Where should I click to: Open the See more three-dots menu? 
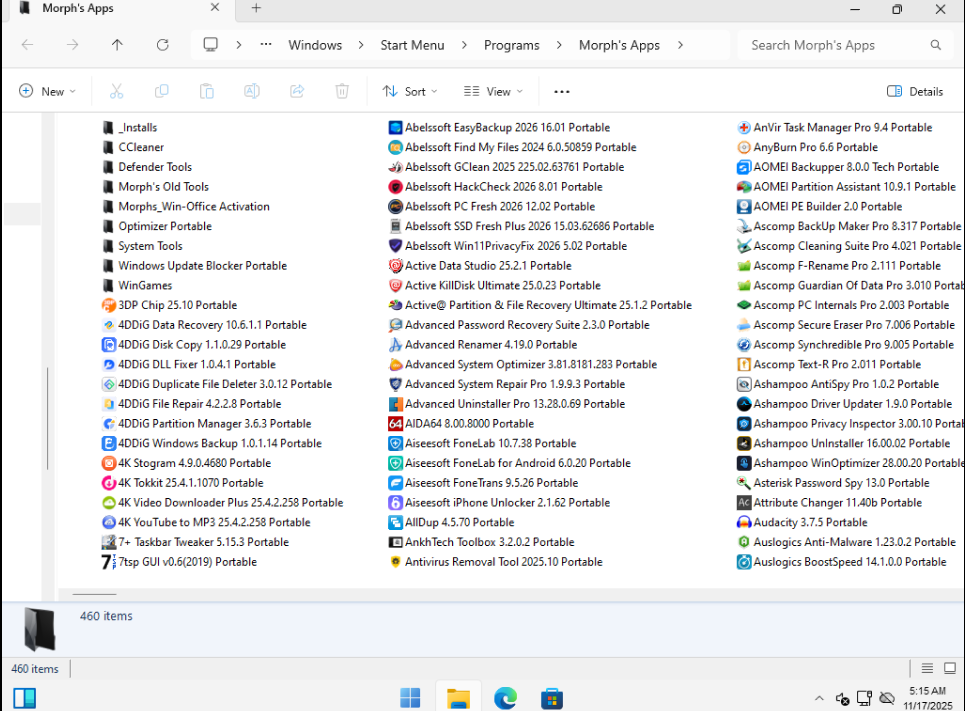[x=562, y=91]
